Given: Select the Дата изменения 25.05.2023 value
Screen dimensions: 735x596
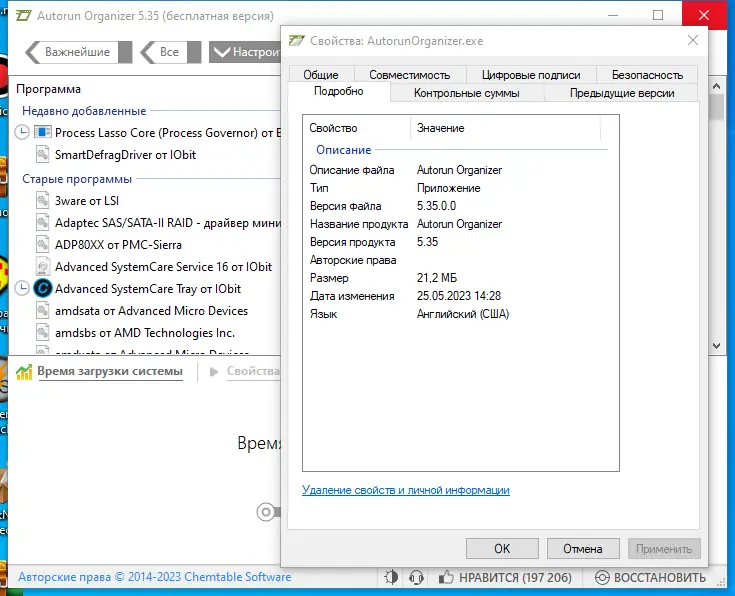Looking at the screenshot, I should click(x=458, y=296).
